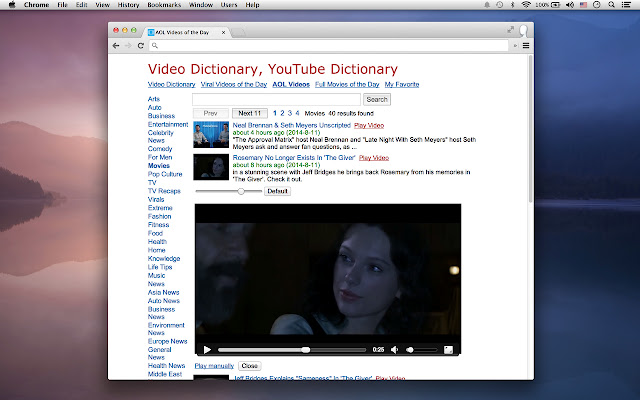Open Spotlight search in the menu bar
Image resolution: width=640 pixels, height=400 pixels.
(x=609, y=5)
